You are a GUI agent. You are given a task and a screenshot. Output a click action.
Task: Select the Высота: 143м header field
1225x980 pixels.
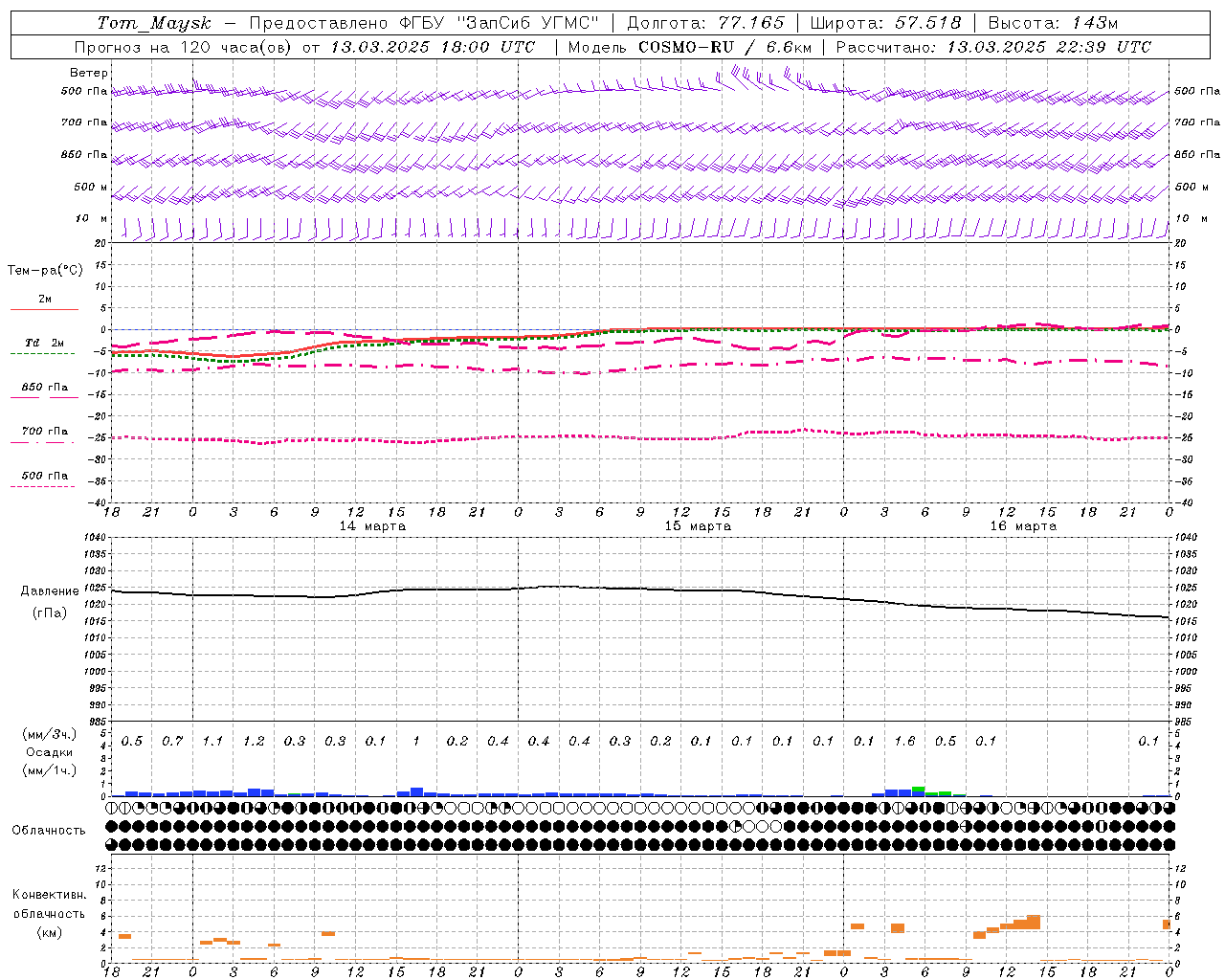pos(1053,23)
